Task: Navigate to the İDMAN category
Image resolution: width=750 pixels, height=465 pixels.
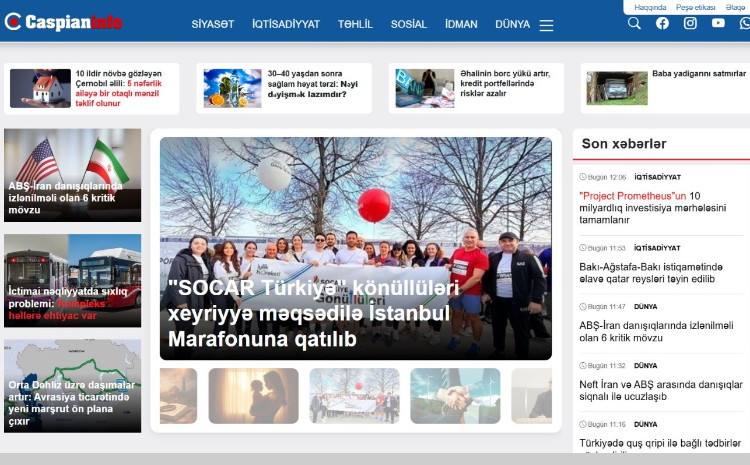Action: 461,25
